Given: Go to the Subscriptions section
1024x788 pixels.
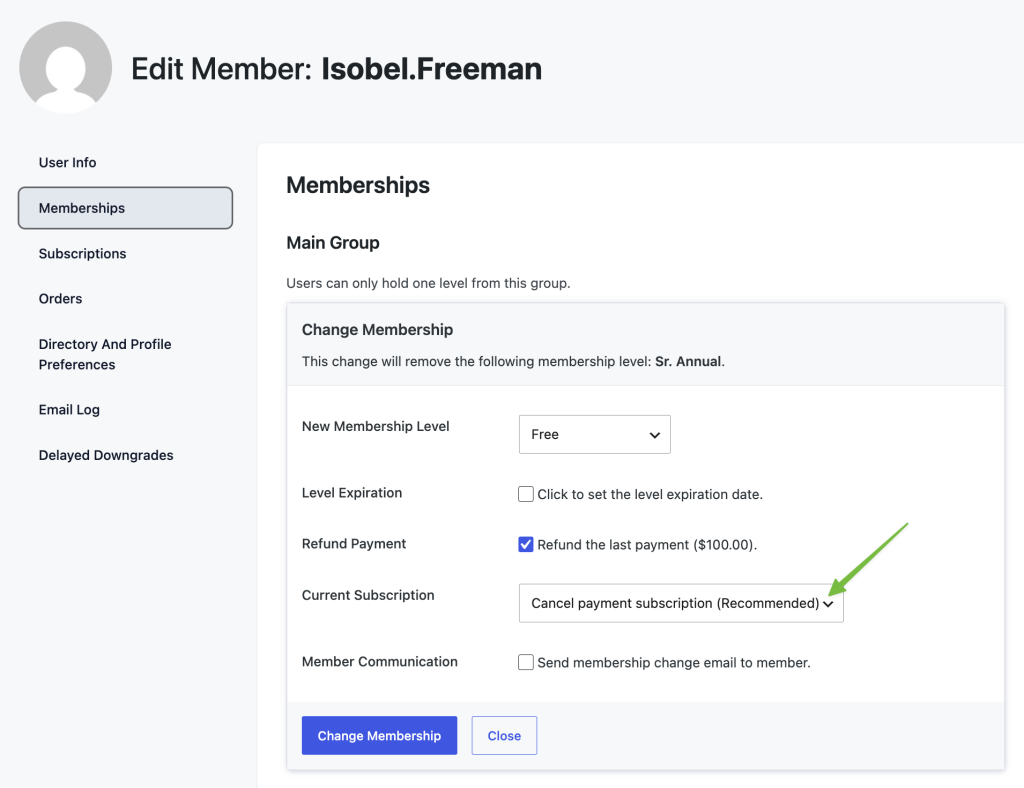Looking at the screenshot, I should [x=82, y=253].
